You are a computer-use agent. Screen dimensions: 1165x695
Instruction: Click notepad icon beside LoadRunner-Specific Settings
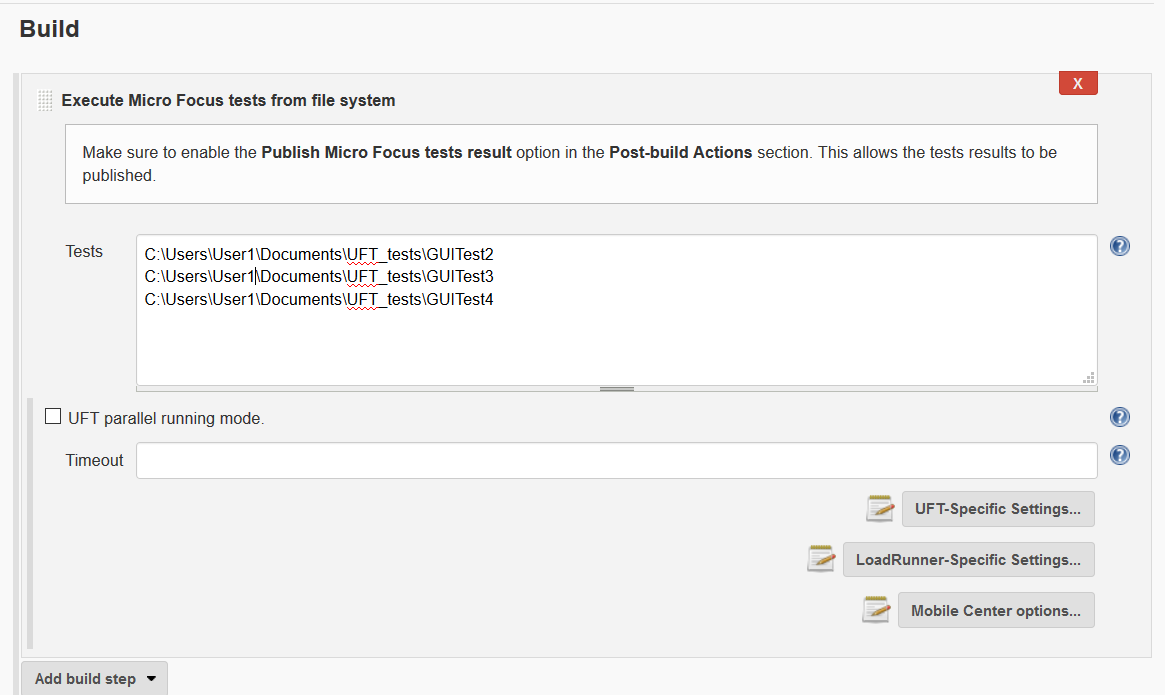coord(821,559)
